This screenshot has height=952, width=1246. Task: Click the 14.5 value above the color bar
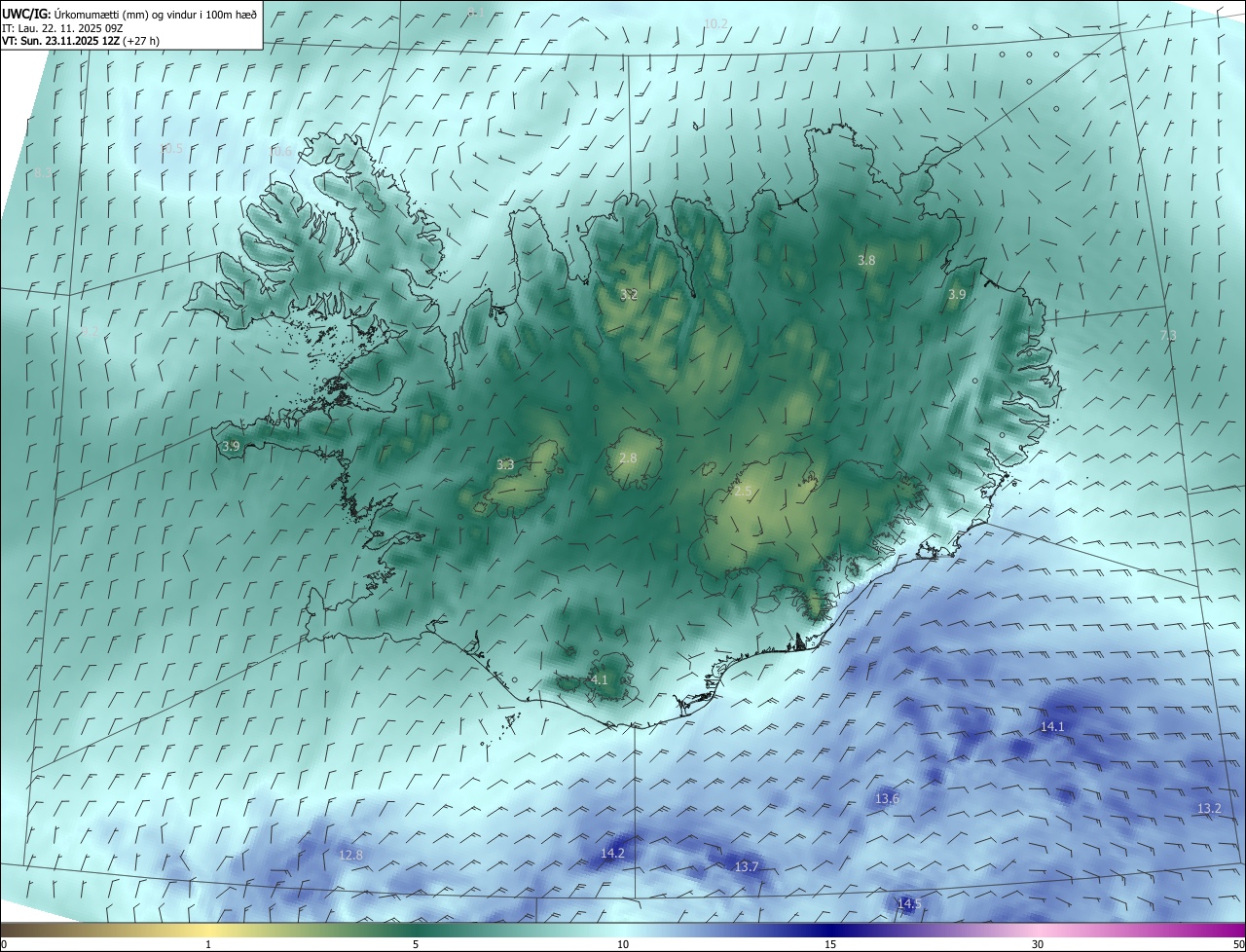pyautogui.click(x=909, y=903)
